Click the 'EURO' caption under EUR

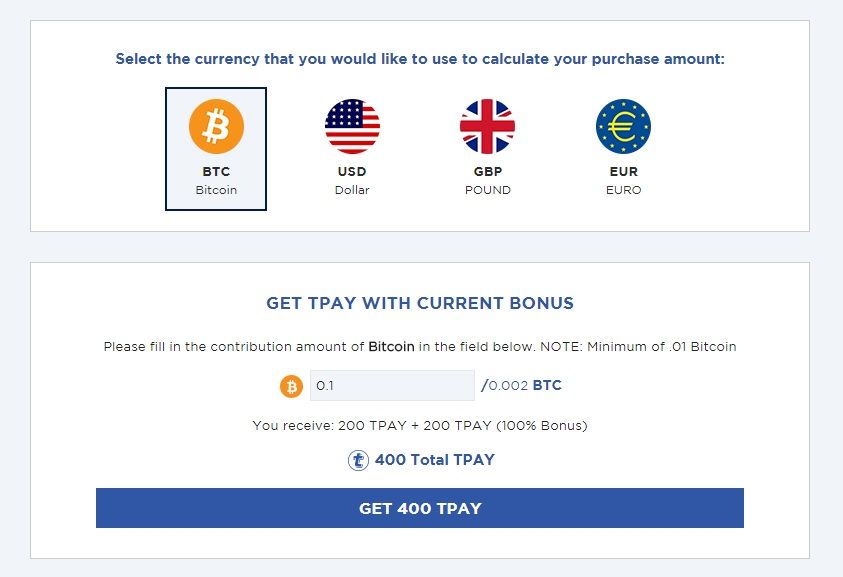624,190
